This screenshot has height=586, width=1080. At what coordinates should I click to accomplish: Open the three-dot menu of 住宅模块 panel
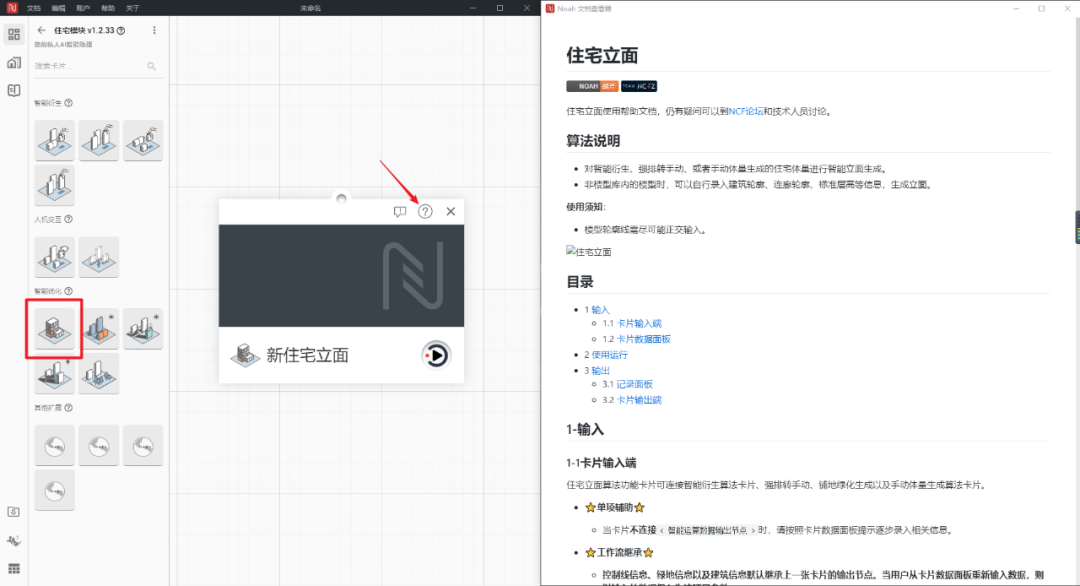154,30
